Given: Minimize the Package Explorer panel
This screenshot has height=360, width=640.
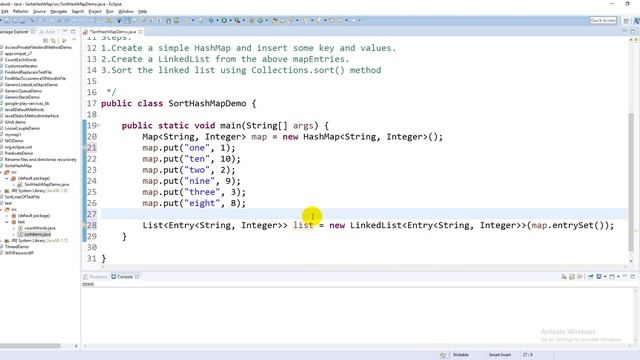Looking at the screenshot, I should tap(64, 31).
